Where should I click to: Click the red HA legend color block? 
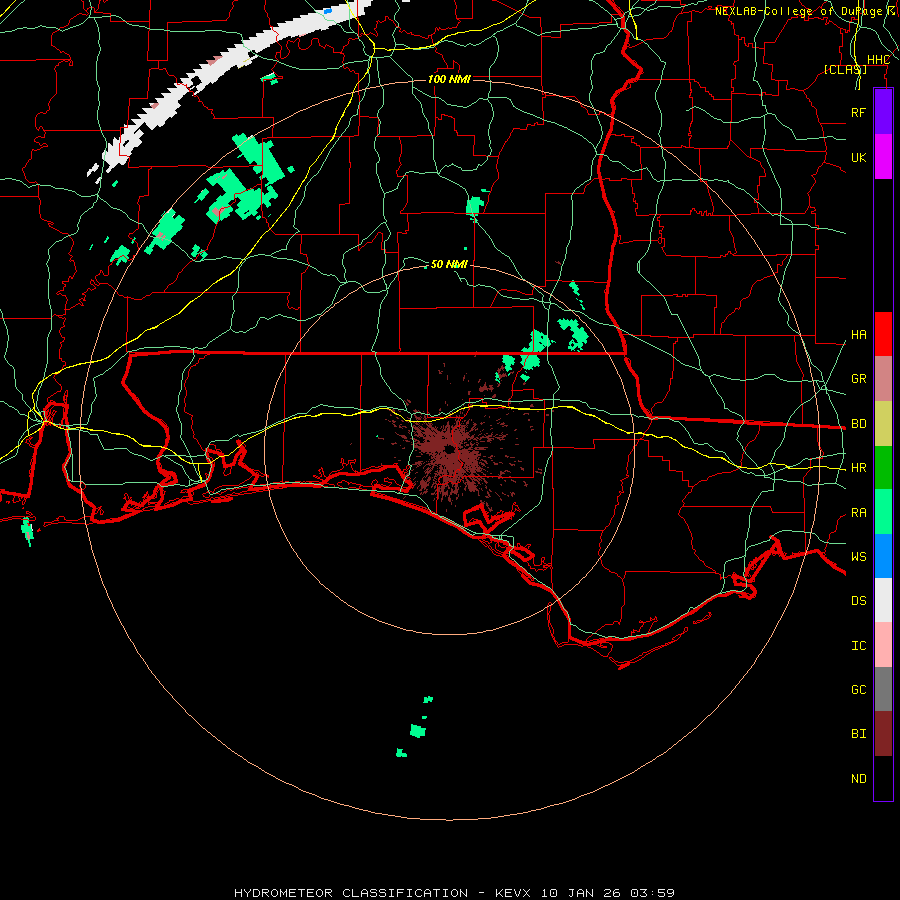(883, 334)
